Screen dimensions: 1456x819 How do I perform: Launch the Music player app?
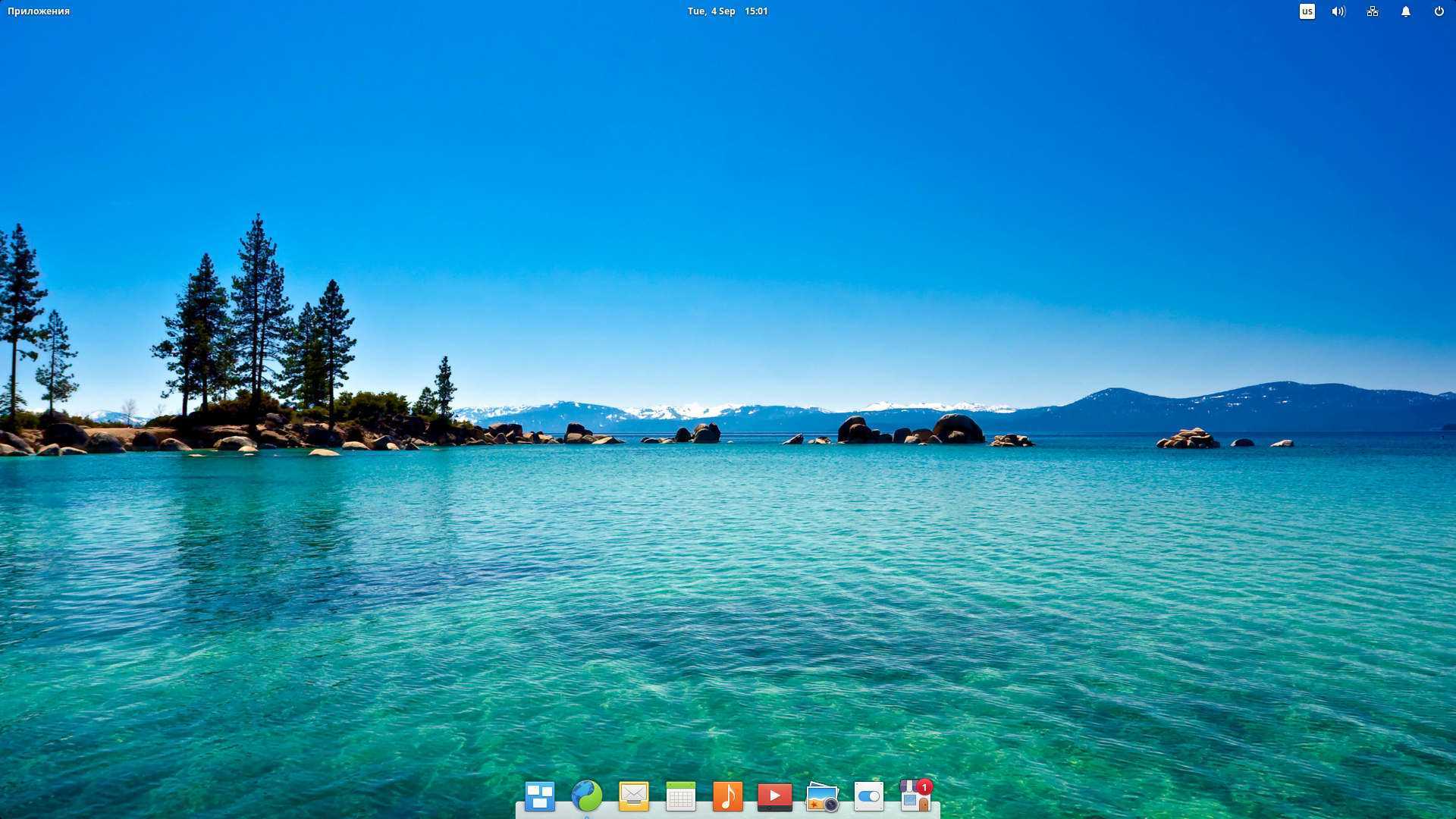click(x=728, y=796)
